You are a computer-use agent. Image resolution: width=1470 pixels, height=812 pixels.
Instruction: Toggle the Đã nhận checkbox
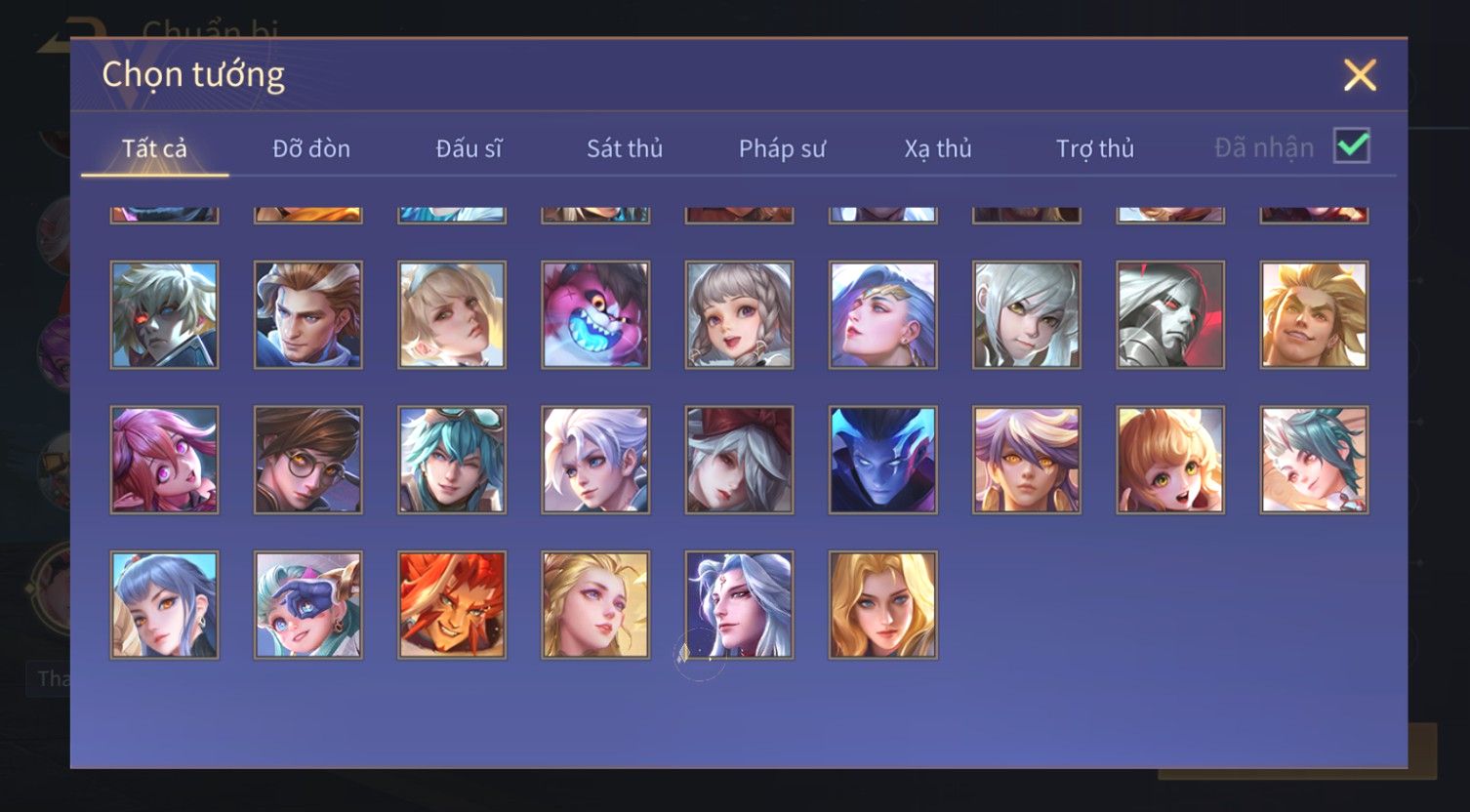1352,146
